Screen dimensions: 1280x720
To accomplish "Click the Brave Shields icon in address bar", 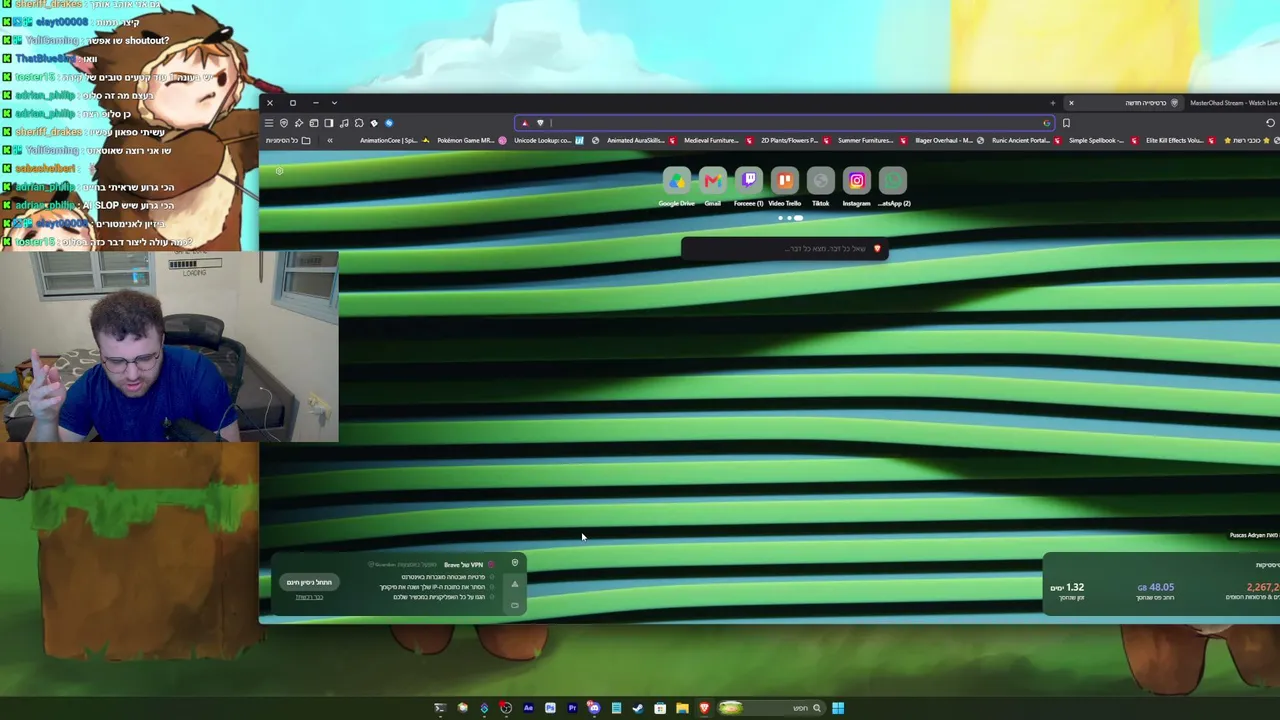I will (540, 123).
